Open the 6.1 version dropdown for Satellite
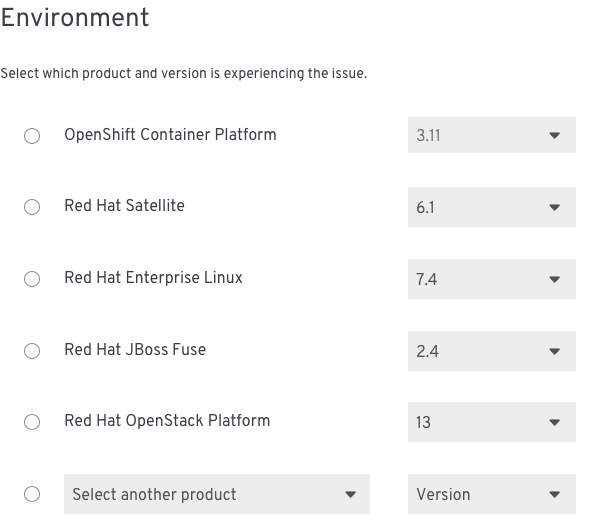600x529 pixels. (x=492, y=207)
